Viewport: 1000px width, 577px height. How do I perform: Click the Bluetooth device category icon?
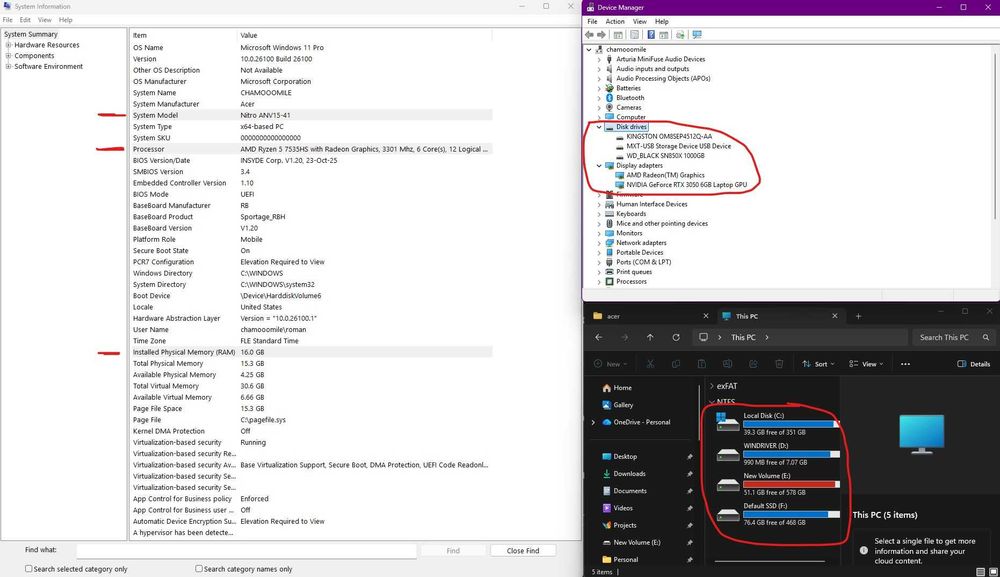(x=609, y=98)
